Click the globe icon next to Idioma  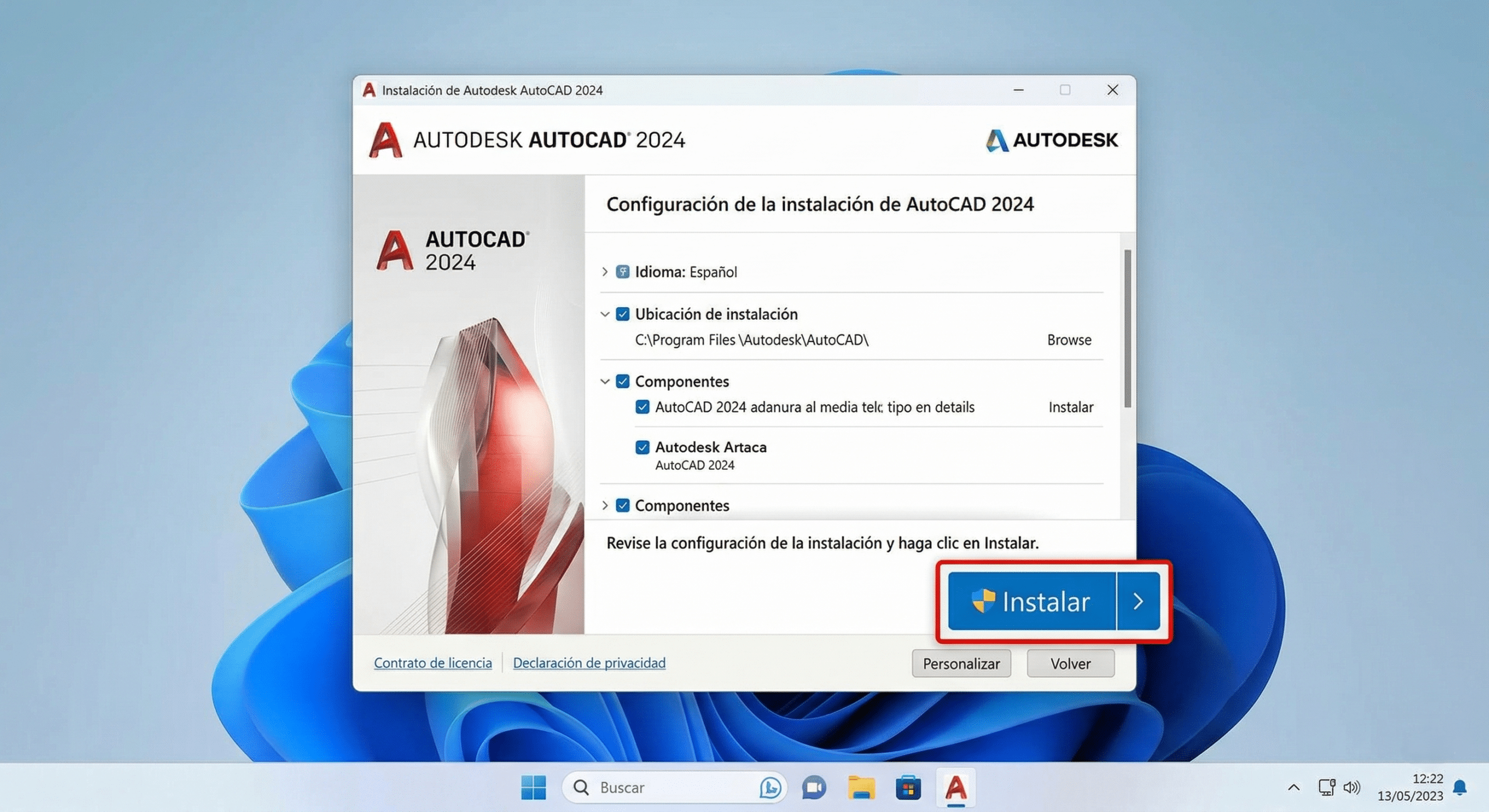pos(622,271)
